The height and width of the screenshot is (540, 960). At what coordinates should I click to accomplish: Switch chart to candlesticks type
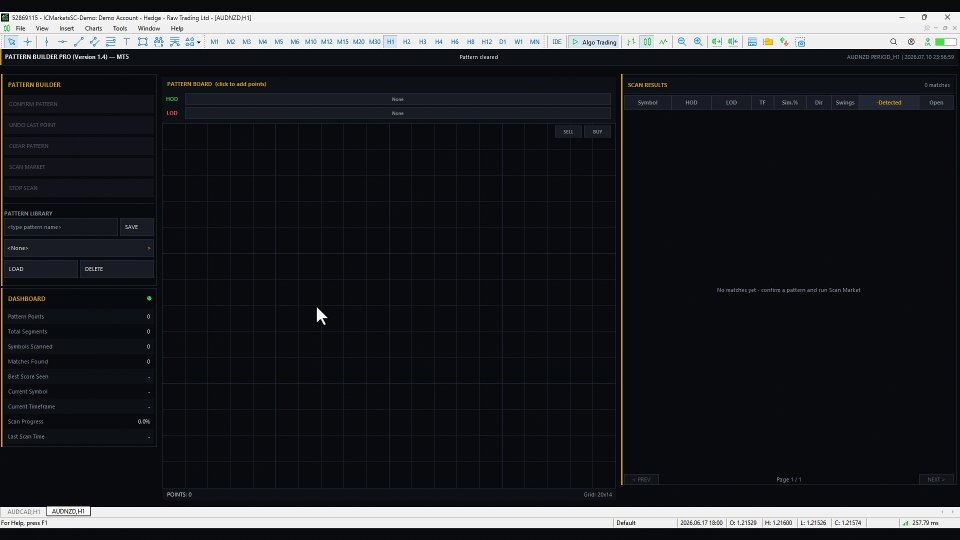pyautogui.click(x=647, y=42)
